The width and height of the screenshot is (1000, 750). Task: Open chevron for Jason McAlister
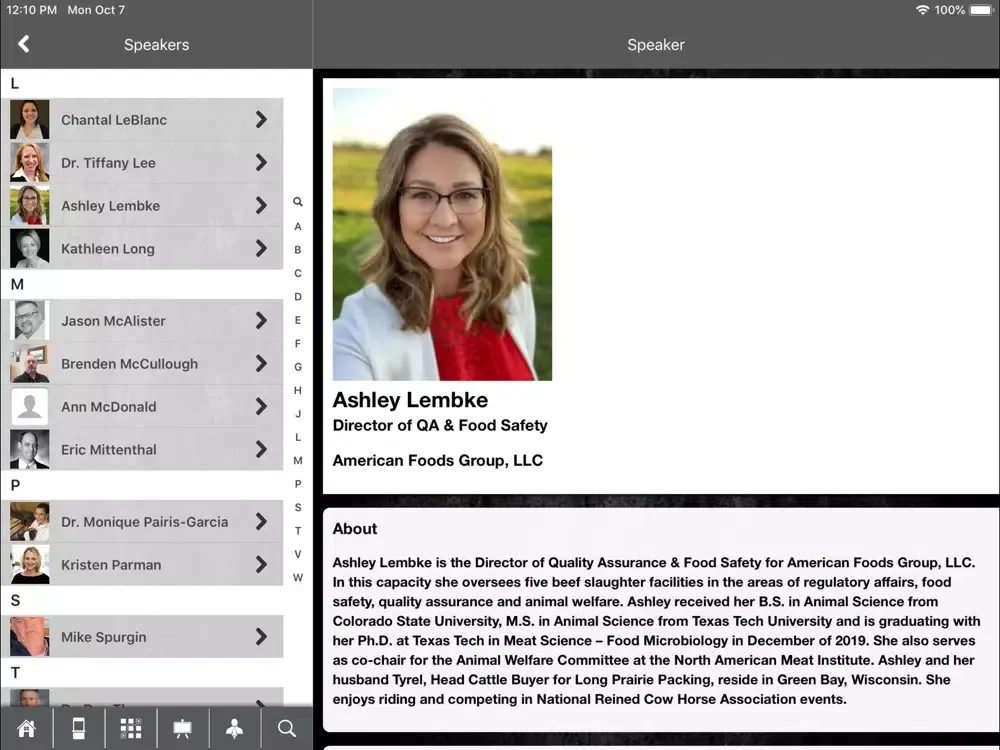click(261, 320)
